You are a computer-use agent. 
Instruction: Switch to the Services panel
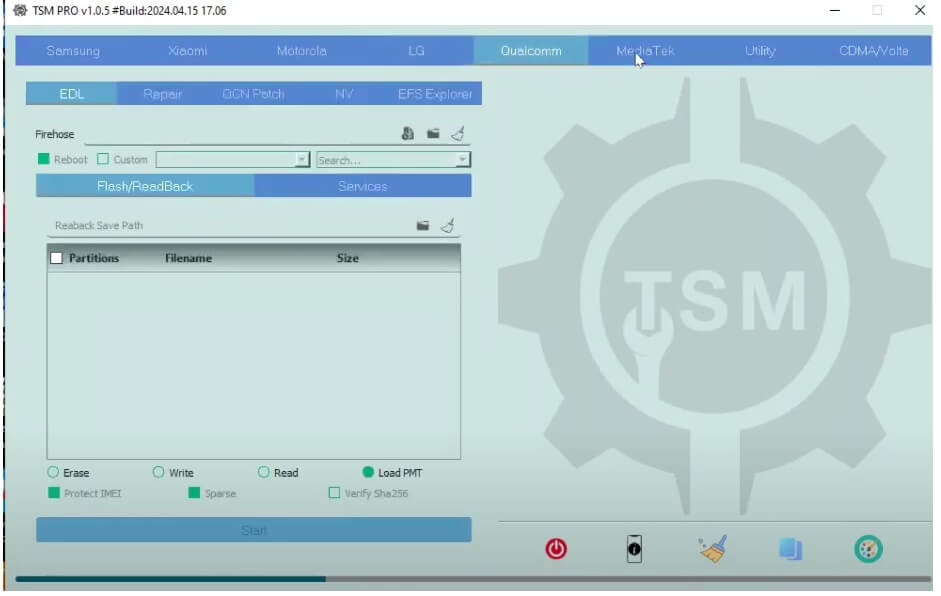[x=362, y=186]
